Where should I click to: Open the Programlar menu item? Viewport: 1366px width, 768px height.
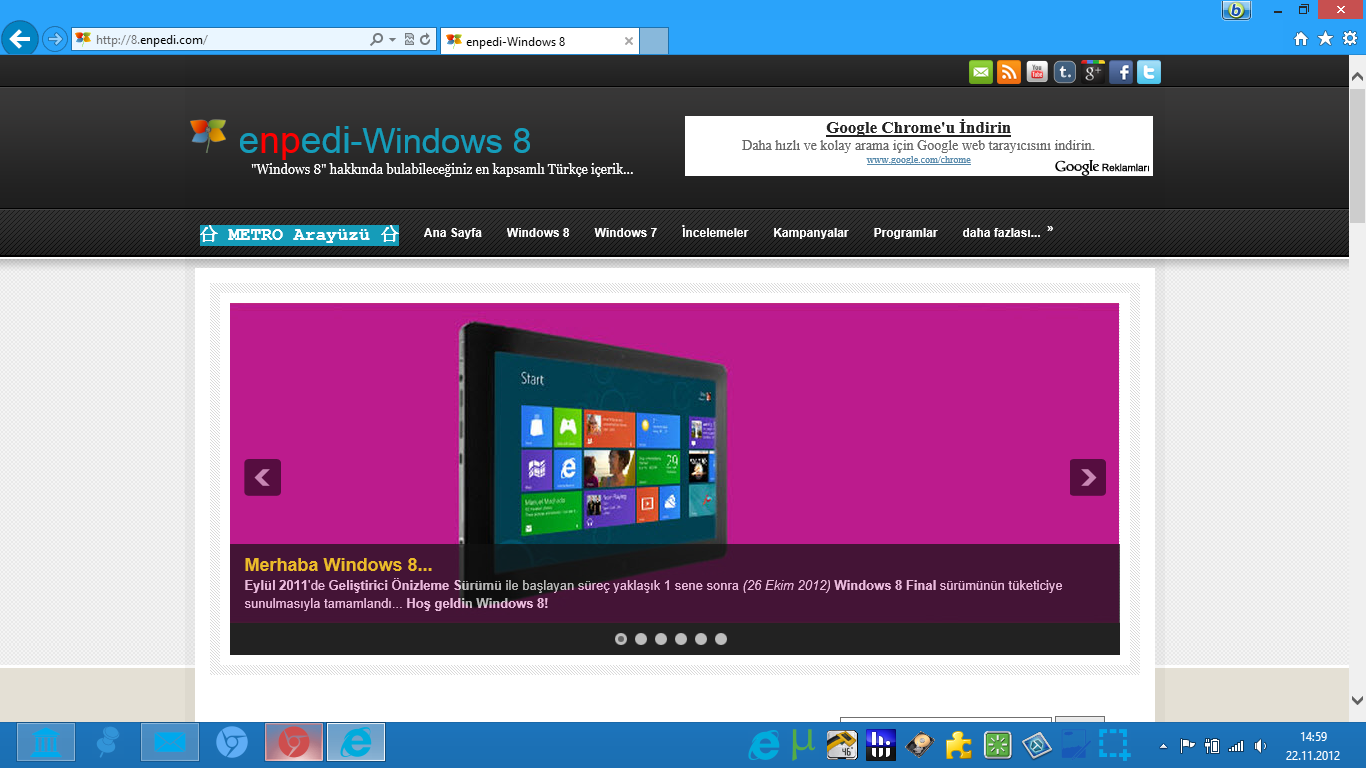coord(905,233)
